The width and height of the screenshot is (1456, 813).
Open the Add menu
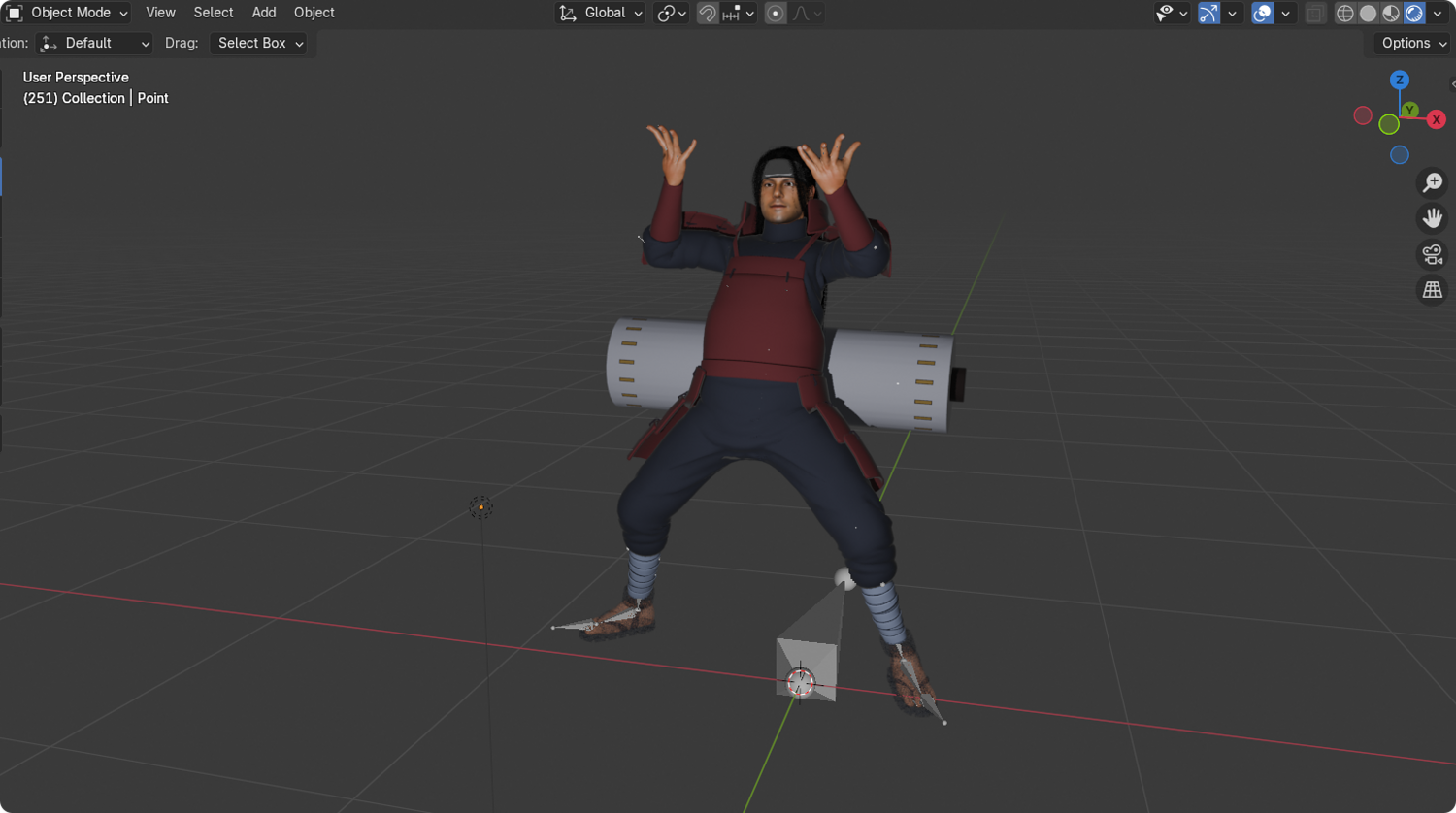click(x=264, y=13)
